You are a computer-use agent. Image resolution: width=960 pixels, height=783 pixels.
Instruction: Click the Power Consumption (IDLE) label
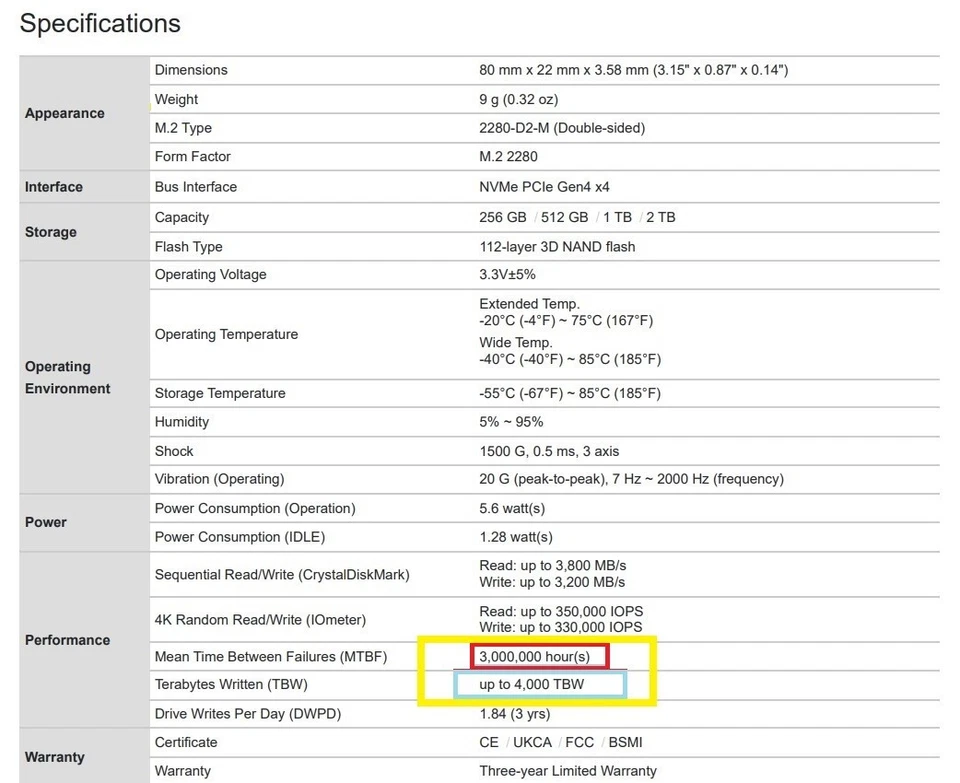(x=240, y=537)
